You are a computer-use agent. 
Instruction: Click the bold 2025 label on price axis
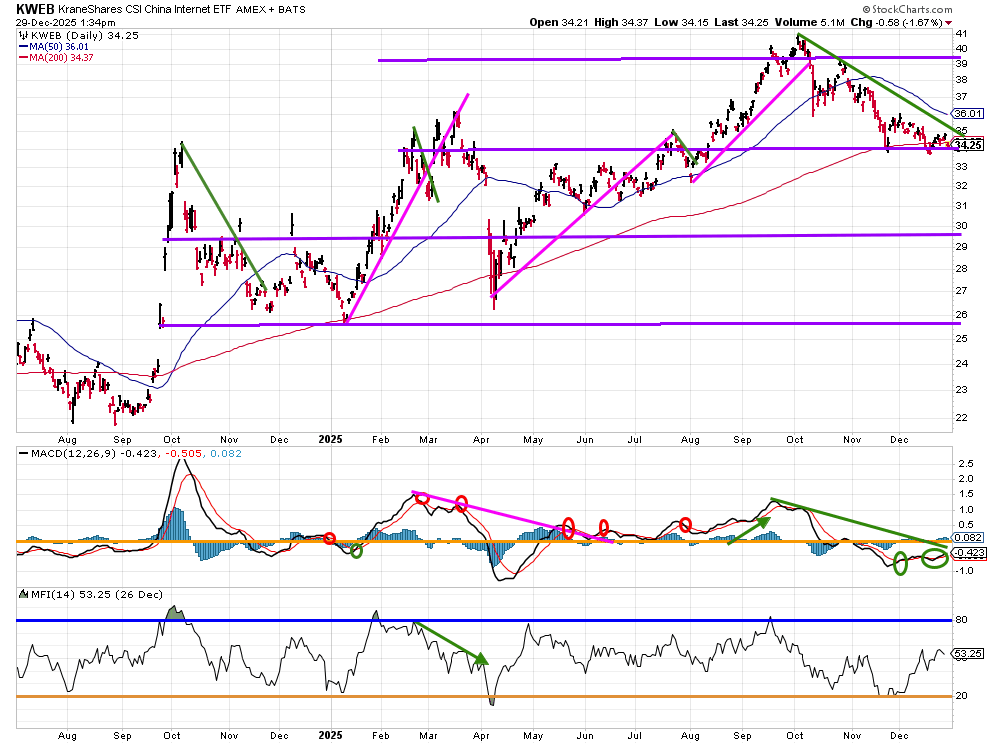(330, 436)
